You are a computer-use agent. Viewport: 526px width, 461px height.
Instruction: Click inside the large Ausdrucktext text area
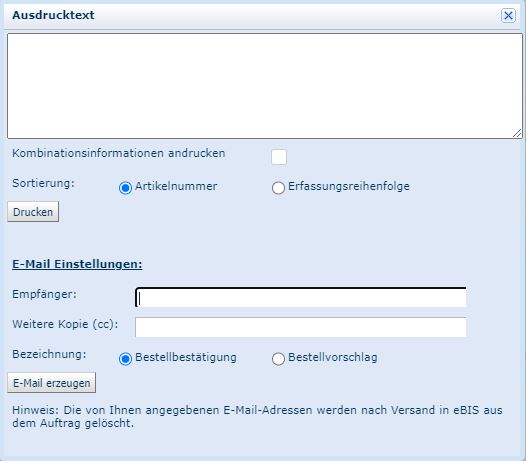click(x=265, y=86)
